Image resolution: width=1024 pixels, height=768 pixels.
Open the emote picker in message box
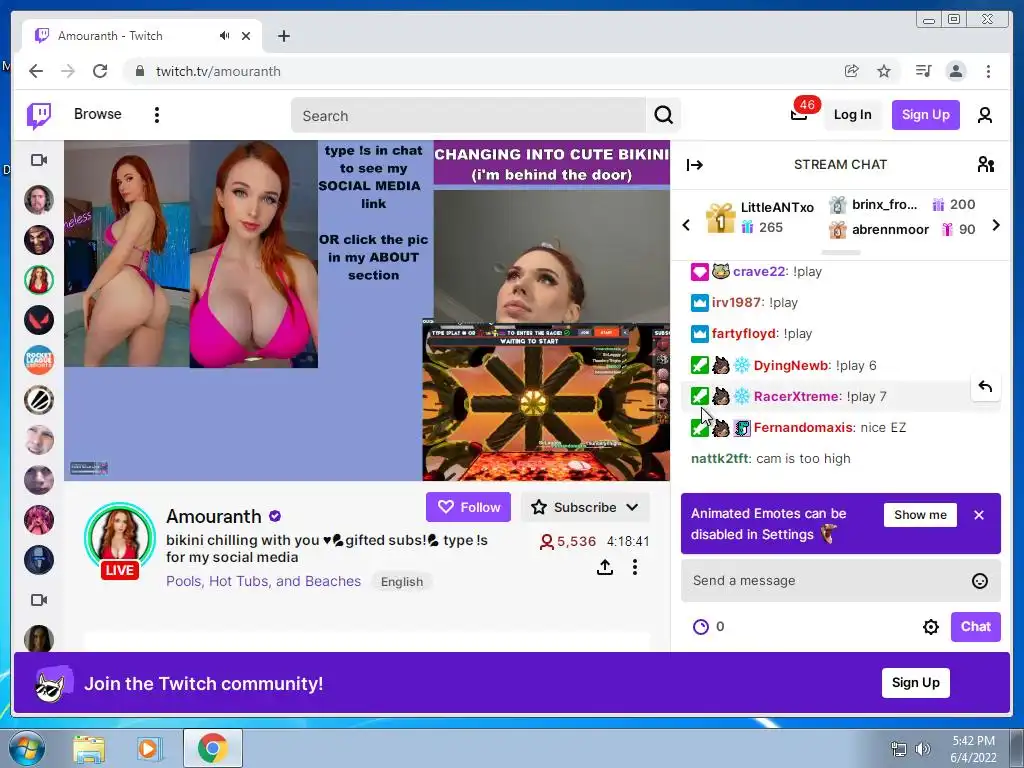[x=980, y=581]
